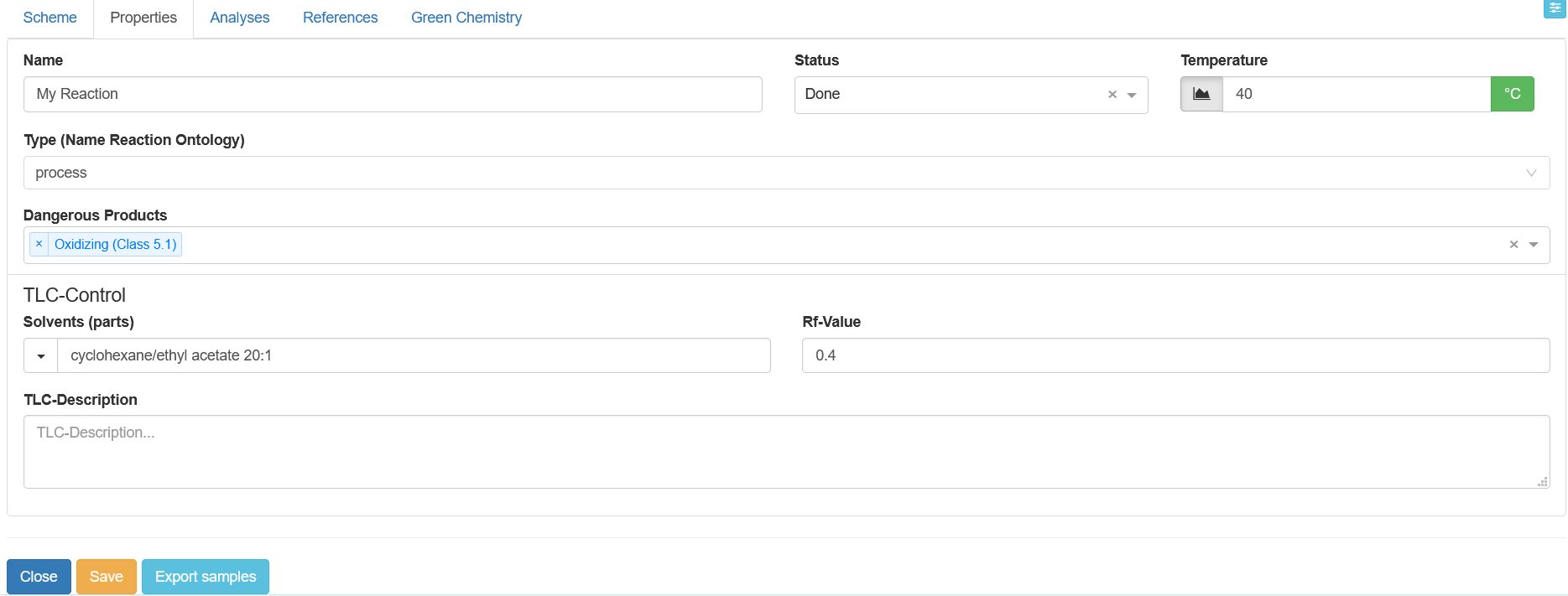Viewport: 1568px width, 596px height.
Task: Click the Export samples button
Action: [206, 577]
